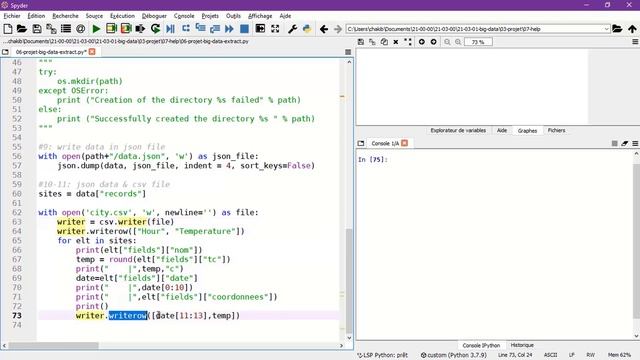Open the Exécution menu
640x360 pixels.
[x=122, y=16]
